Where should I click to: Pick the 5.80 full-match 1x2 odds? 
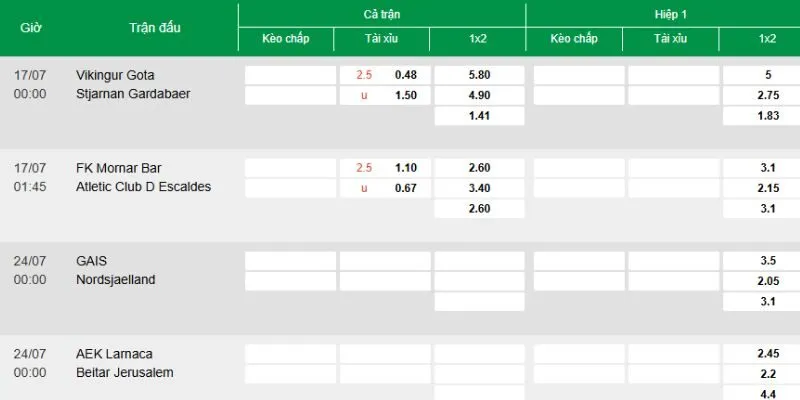[479, 75]
